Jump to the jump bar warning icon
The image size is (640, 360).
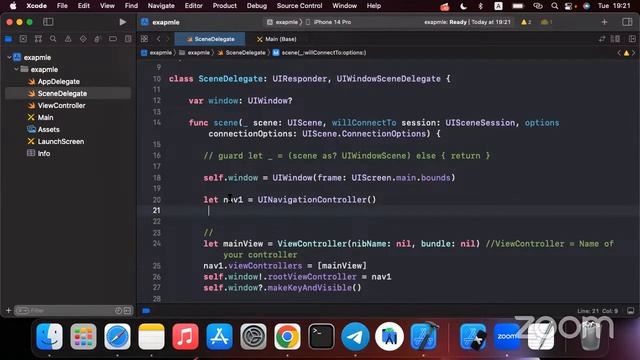pos(626,53)
